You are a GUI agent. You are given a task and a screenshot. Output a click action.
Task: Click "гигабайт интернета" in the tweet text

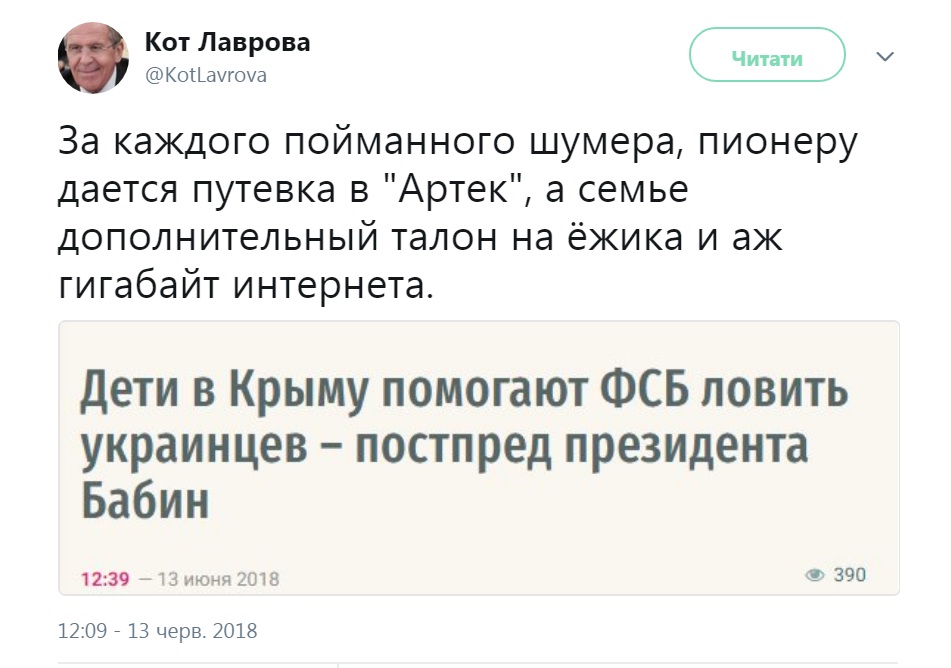click(247, 286)
